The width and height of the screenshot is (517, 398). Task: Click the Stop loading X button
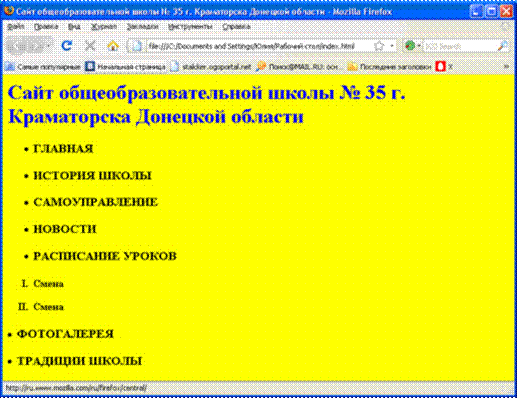click(90, 46)
